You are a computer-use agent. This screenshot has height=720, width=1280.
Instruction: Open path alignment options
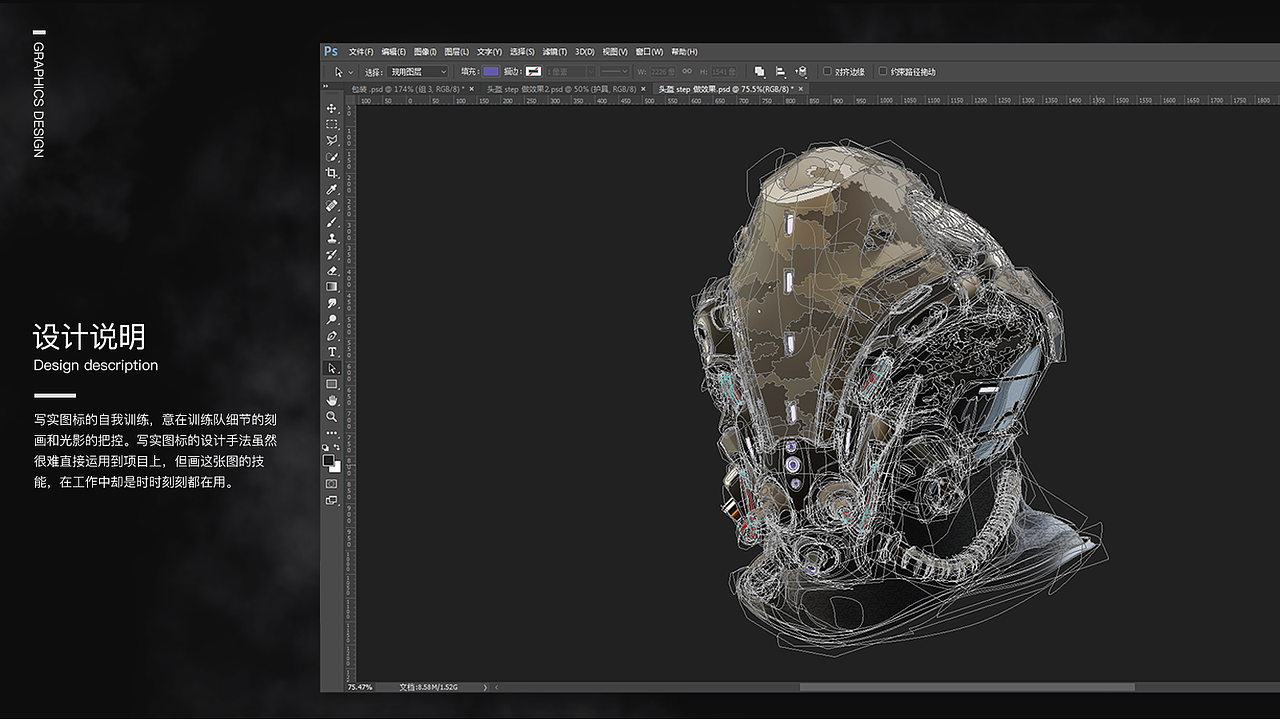[780, 72]
